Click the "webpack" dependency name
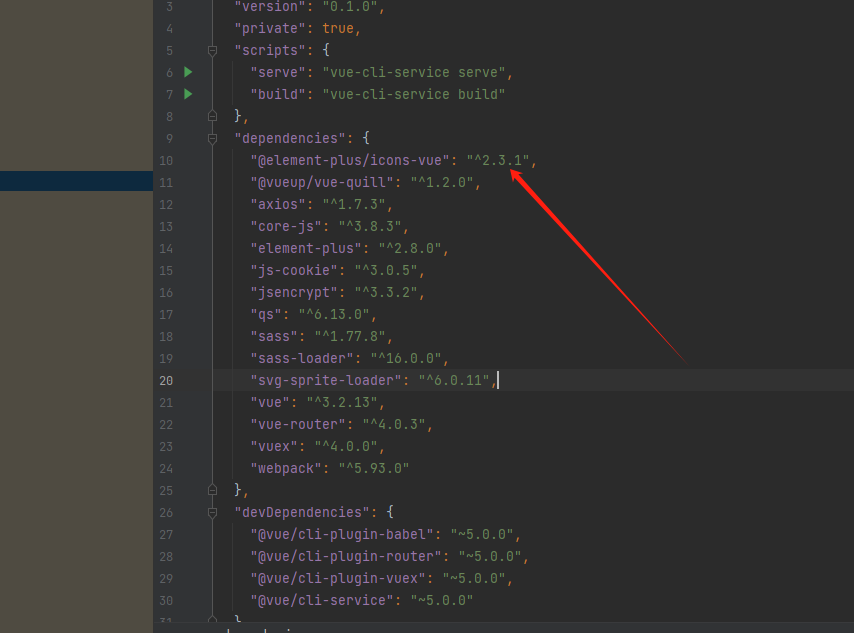The height and width of the screenshot is (633, 854). pos(286,468)
